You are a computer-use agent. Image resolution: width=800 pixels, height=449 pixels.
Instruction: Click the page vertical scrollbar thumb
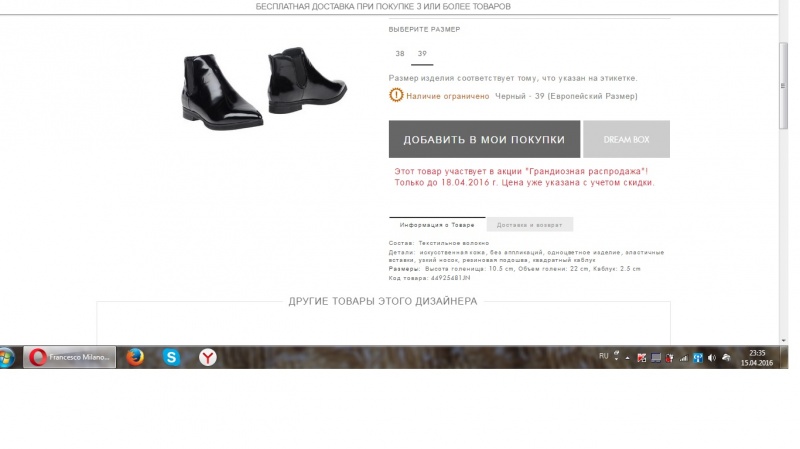784,86
